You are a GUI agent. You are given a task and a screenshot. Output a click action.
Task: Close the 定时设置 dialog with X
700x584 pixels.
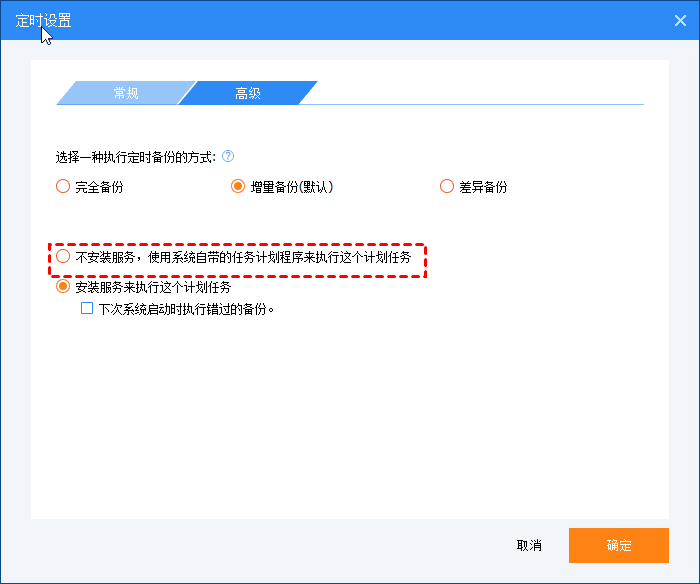pos(678,20)
